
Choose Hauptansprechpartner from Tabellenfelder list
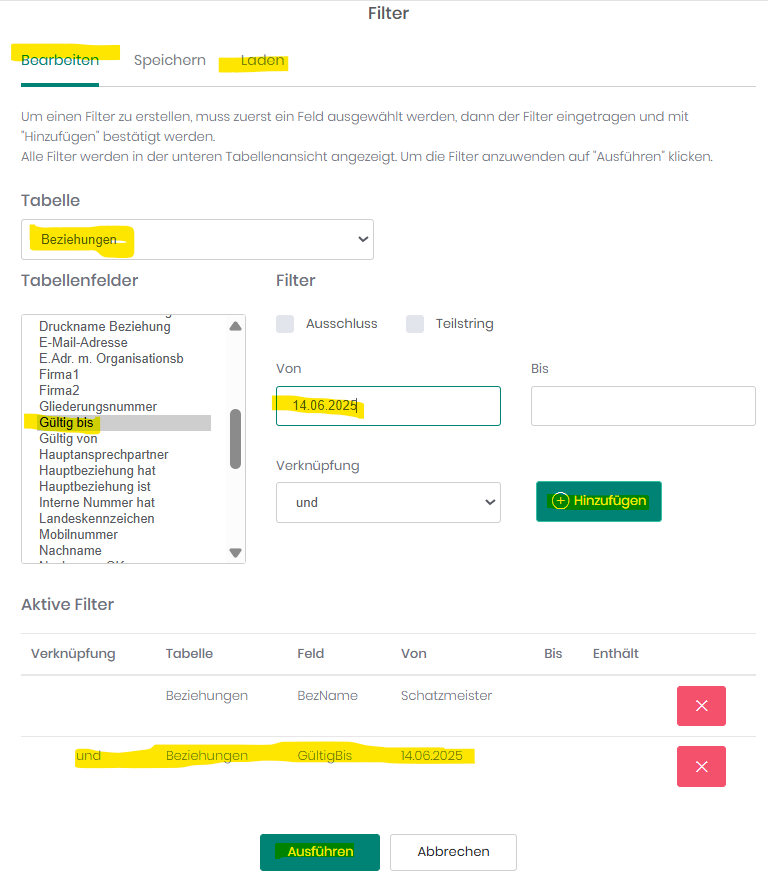click(x=104, y=454)
